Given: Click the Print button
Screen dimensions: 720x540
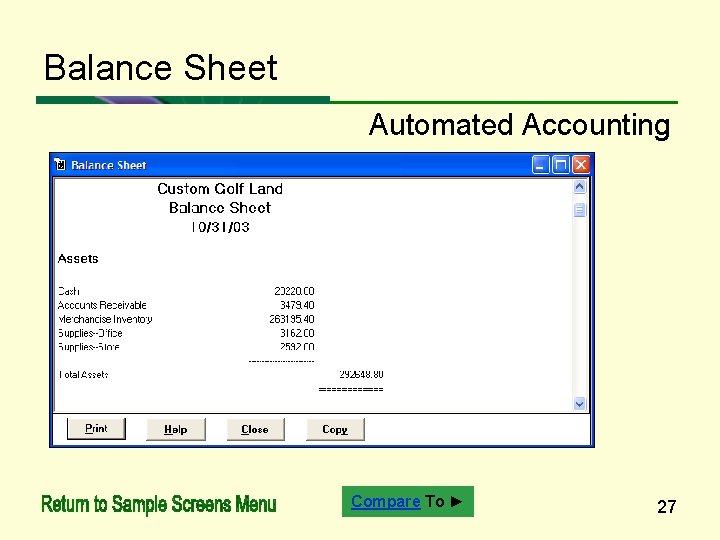Looking at the screenshot, I should (x=96, y=428).
